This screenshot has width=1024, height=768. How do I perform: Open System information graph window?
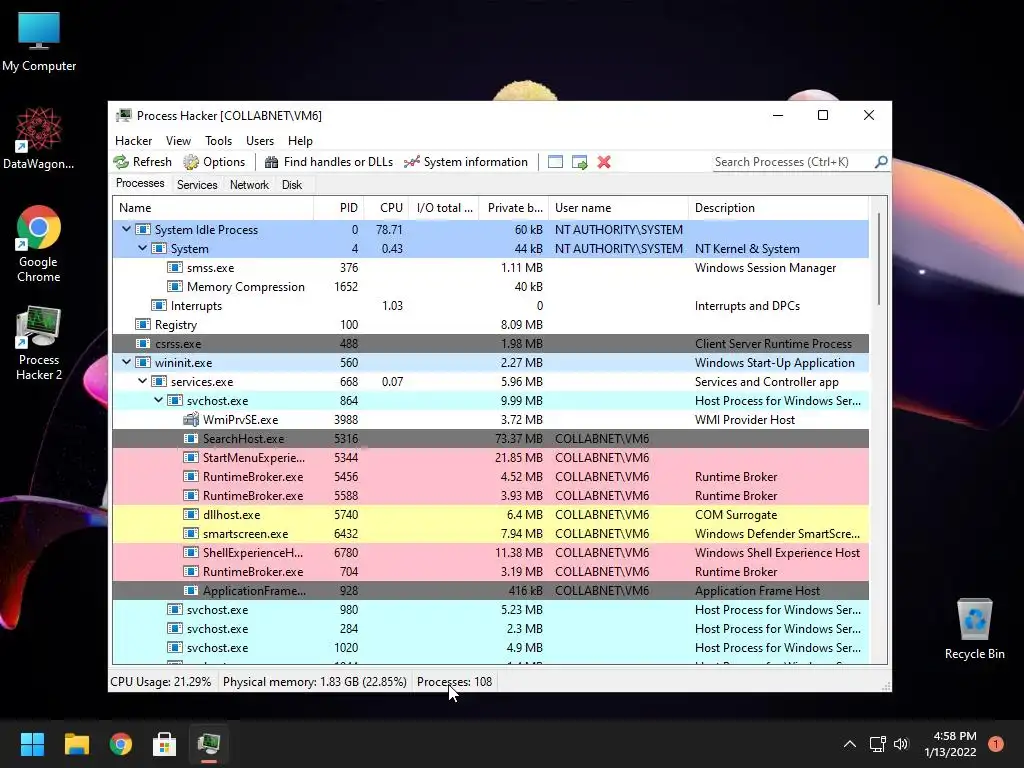(x=466, y=162)
